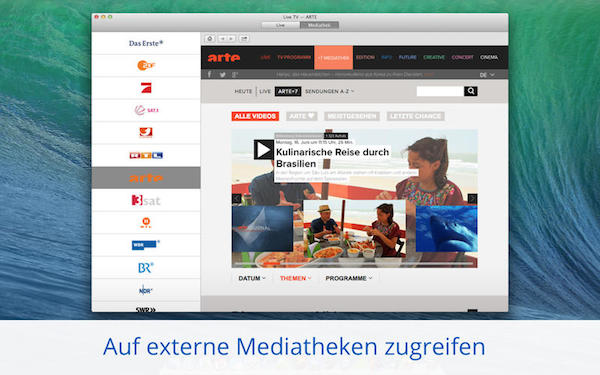Select the ZDF channel logo
600x375 pixels.
[146, 65]
